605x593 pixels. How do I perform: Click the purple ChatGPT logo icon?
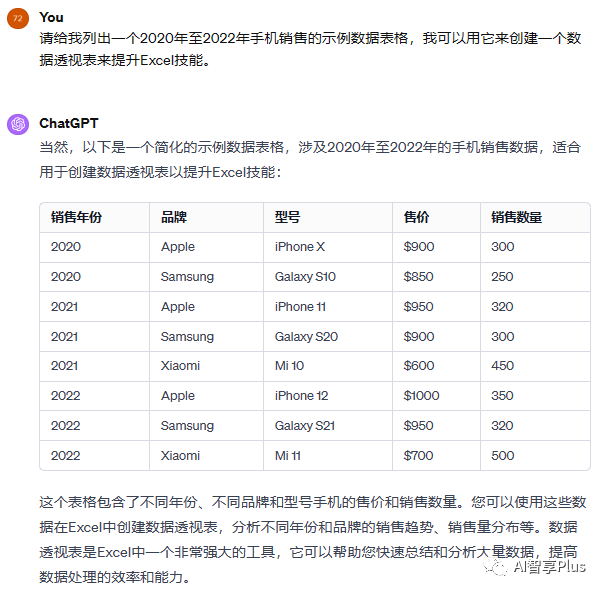[18, 124]
